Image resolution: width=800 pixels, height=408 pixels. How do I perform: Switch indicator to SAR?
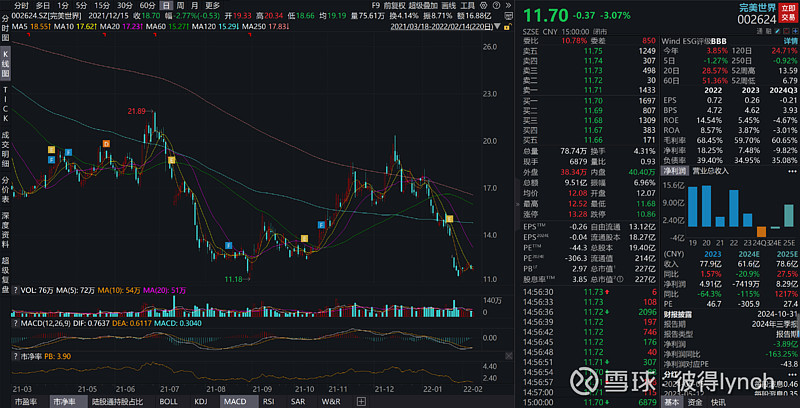pyautogui.click(x=297, y=401)
